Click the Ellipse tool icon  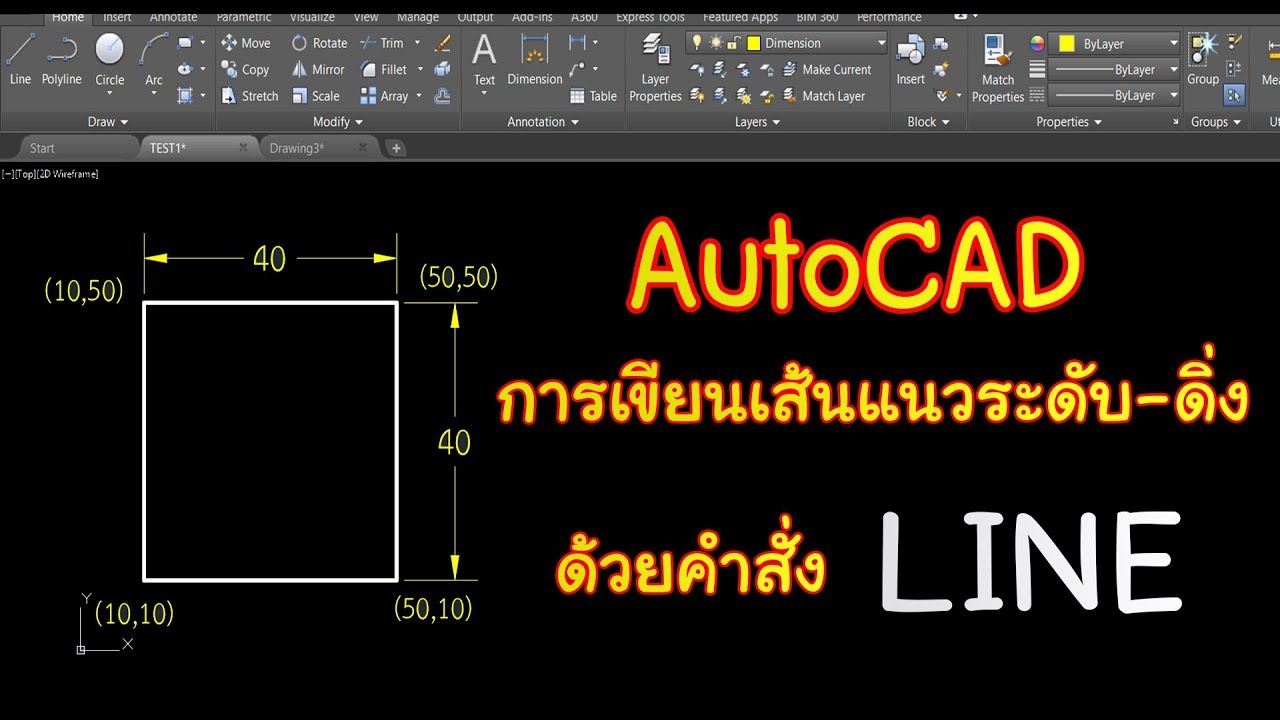pyautogui.click(x=185, y=69)
